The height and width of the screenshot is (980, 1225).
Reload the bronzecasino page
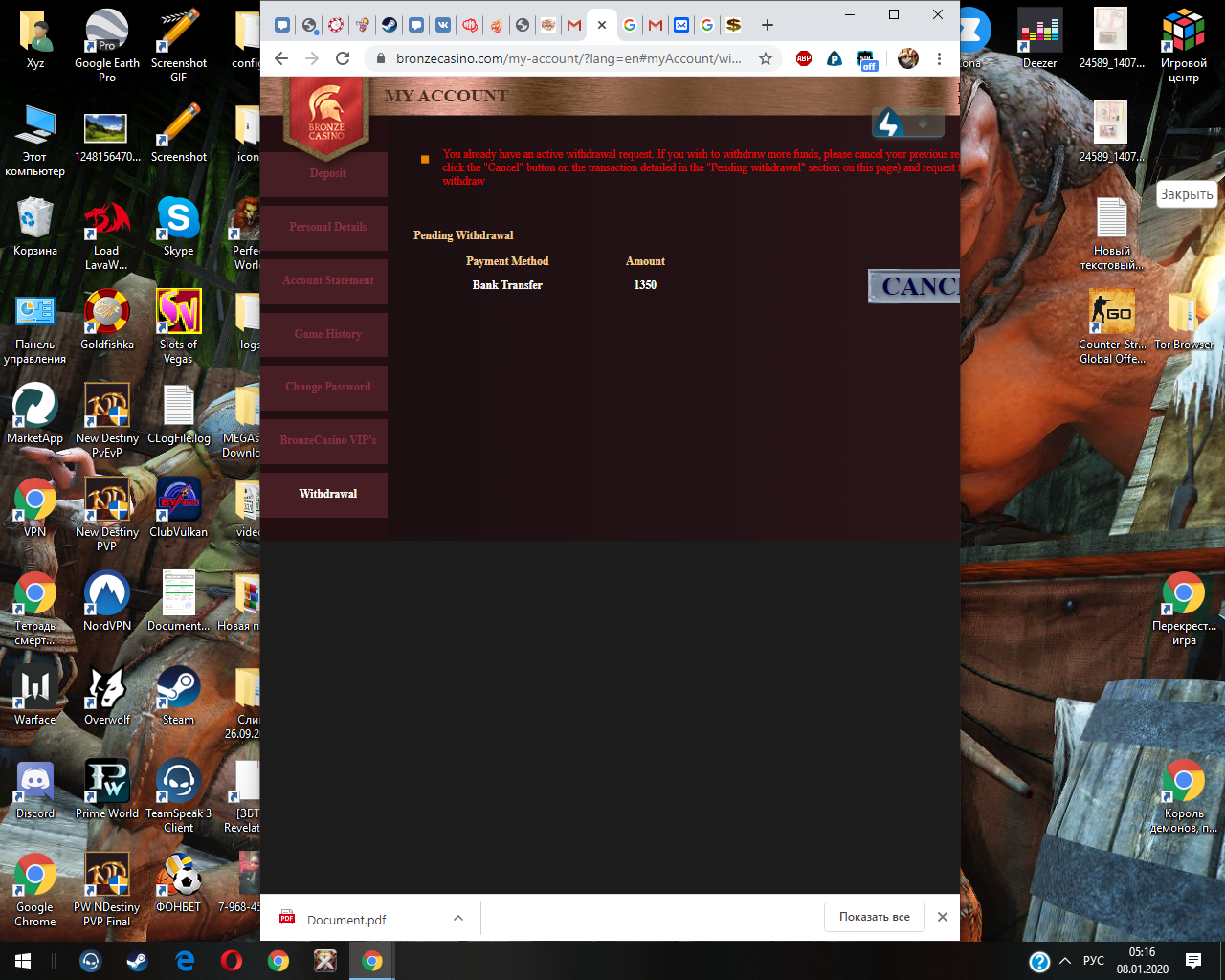click(343, 58)
